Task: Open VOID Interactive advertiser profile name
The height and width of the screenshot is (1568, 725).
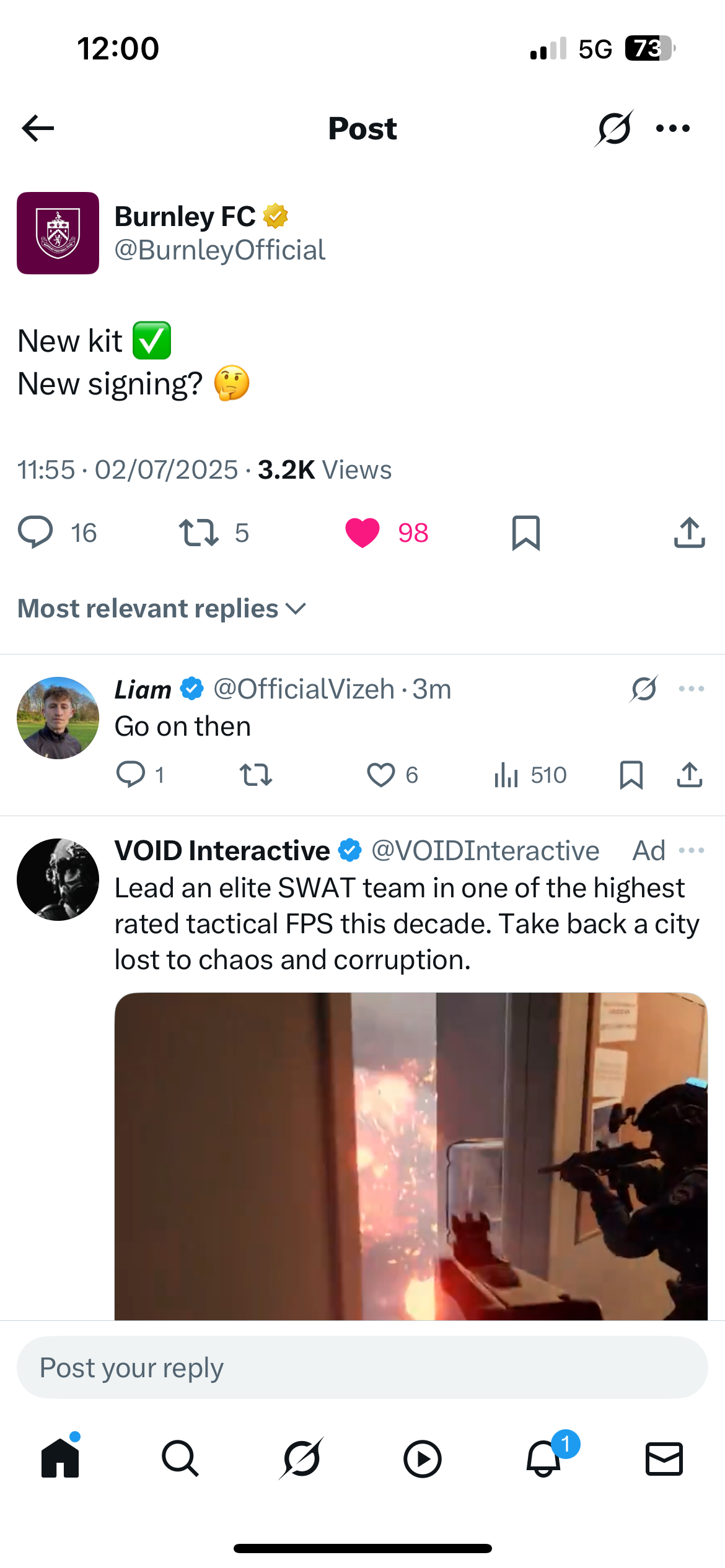Action: coord(222,850)
